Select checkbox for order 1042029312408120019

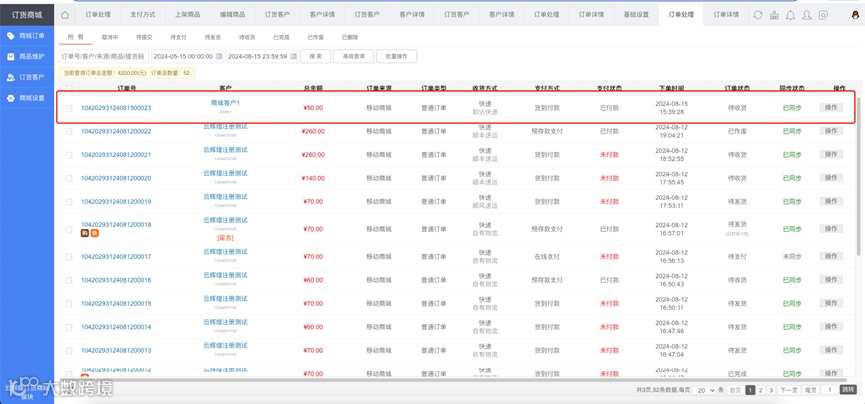(69, 202)
